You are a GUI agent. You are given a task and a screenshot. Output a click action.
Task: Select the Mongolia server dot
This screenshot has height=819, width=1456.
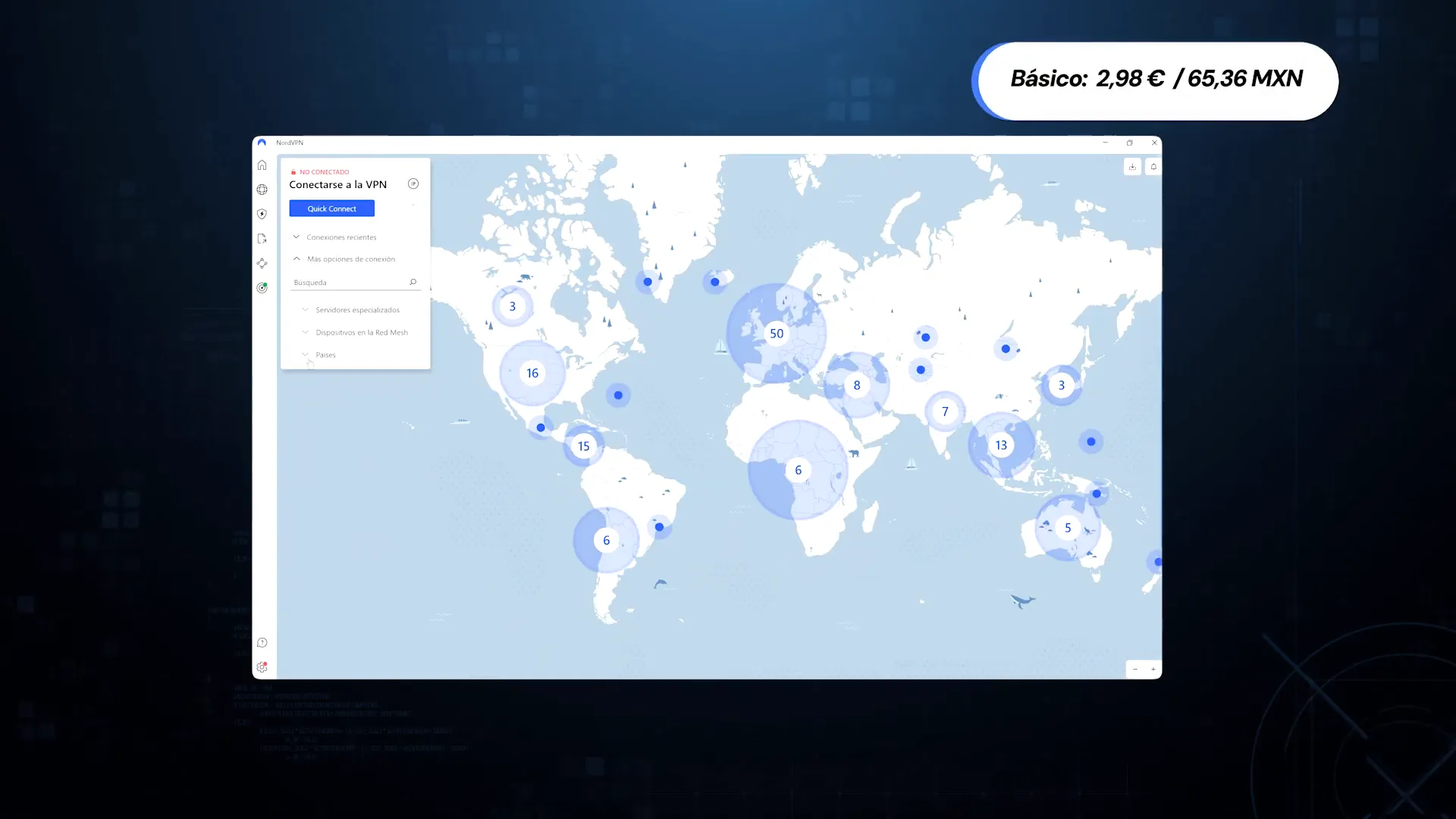[1006, 349]
